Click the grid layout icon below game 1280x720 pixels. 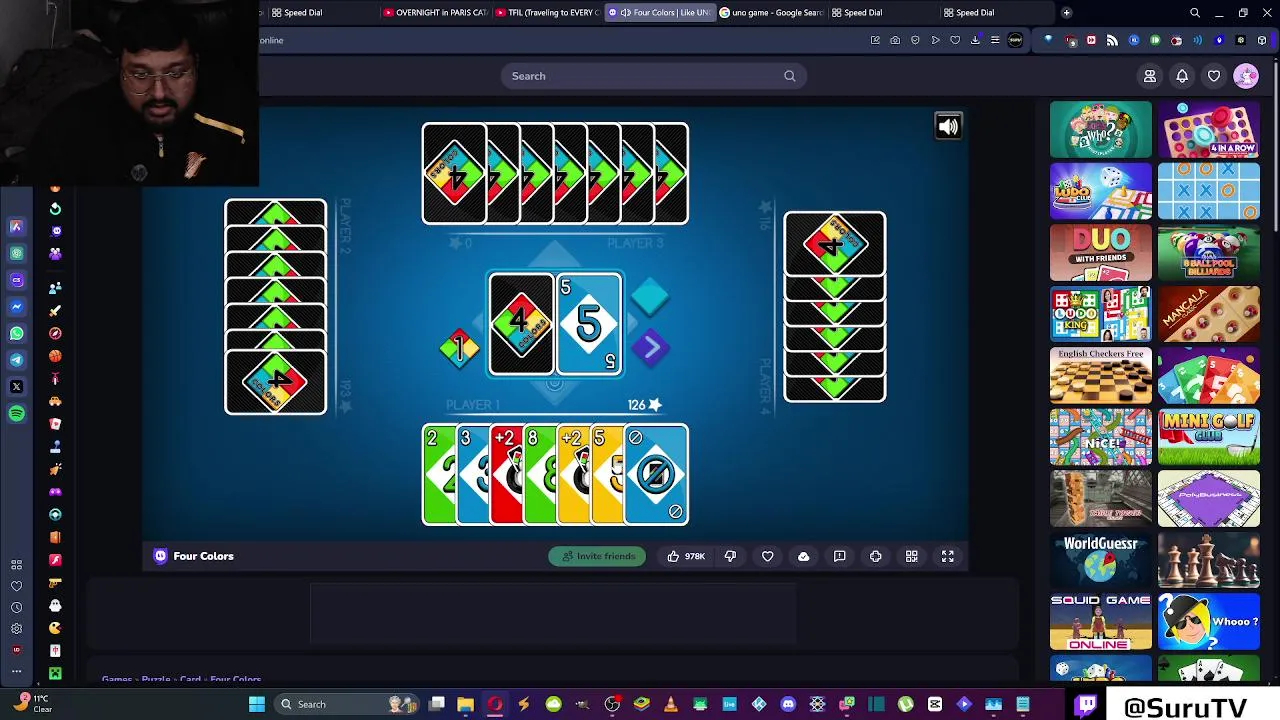click(x=911, y=556)
